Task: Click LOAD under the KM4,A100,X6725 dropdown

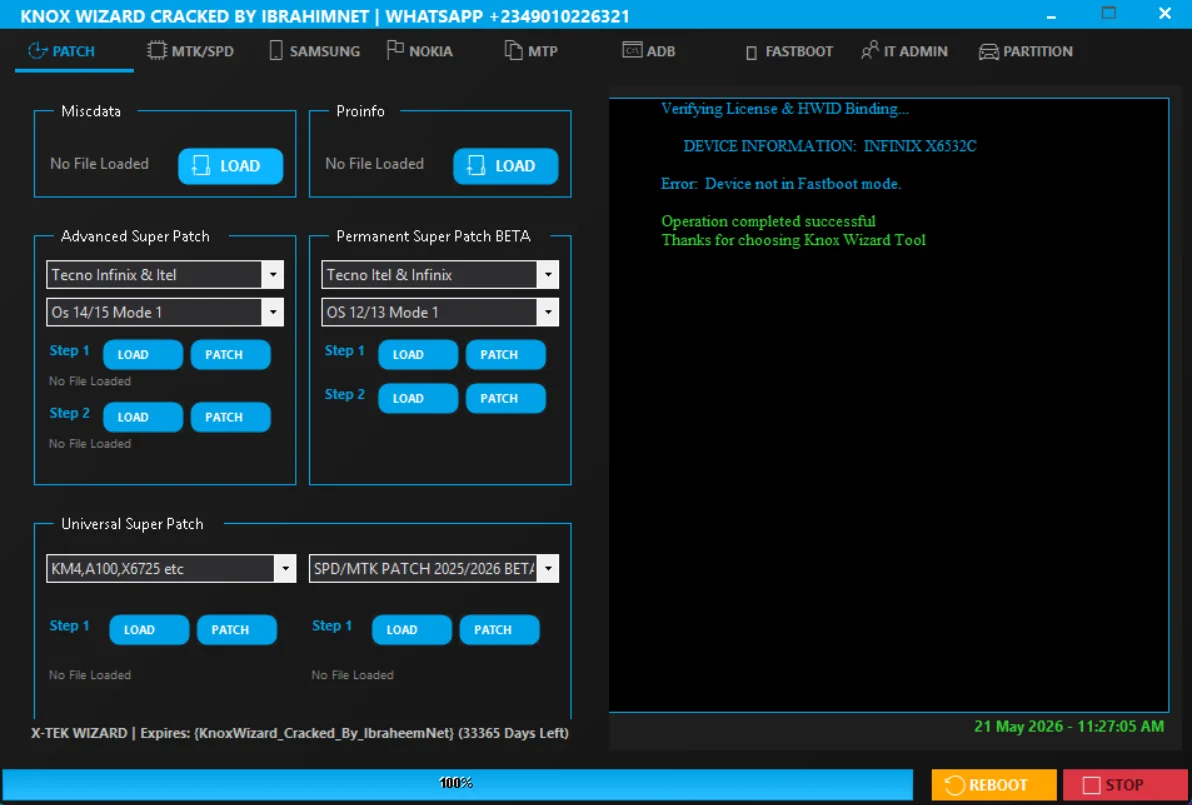Action: (149, 629)
